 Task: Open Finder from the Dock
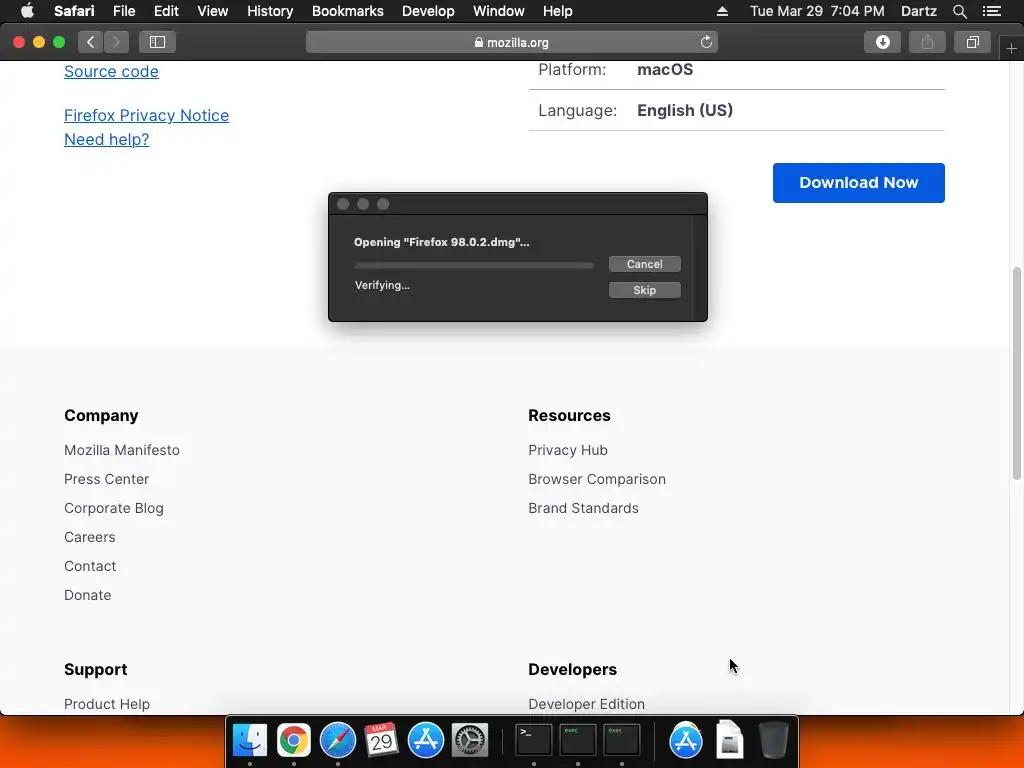250,740
